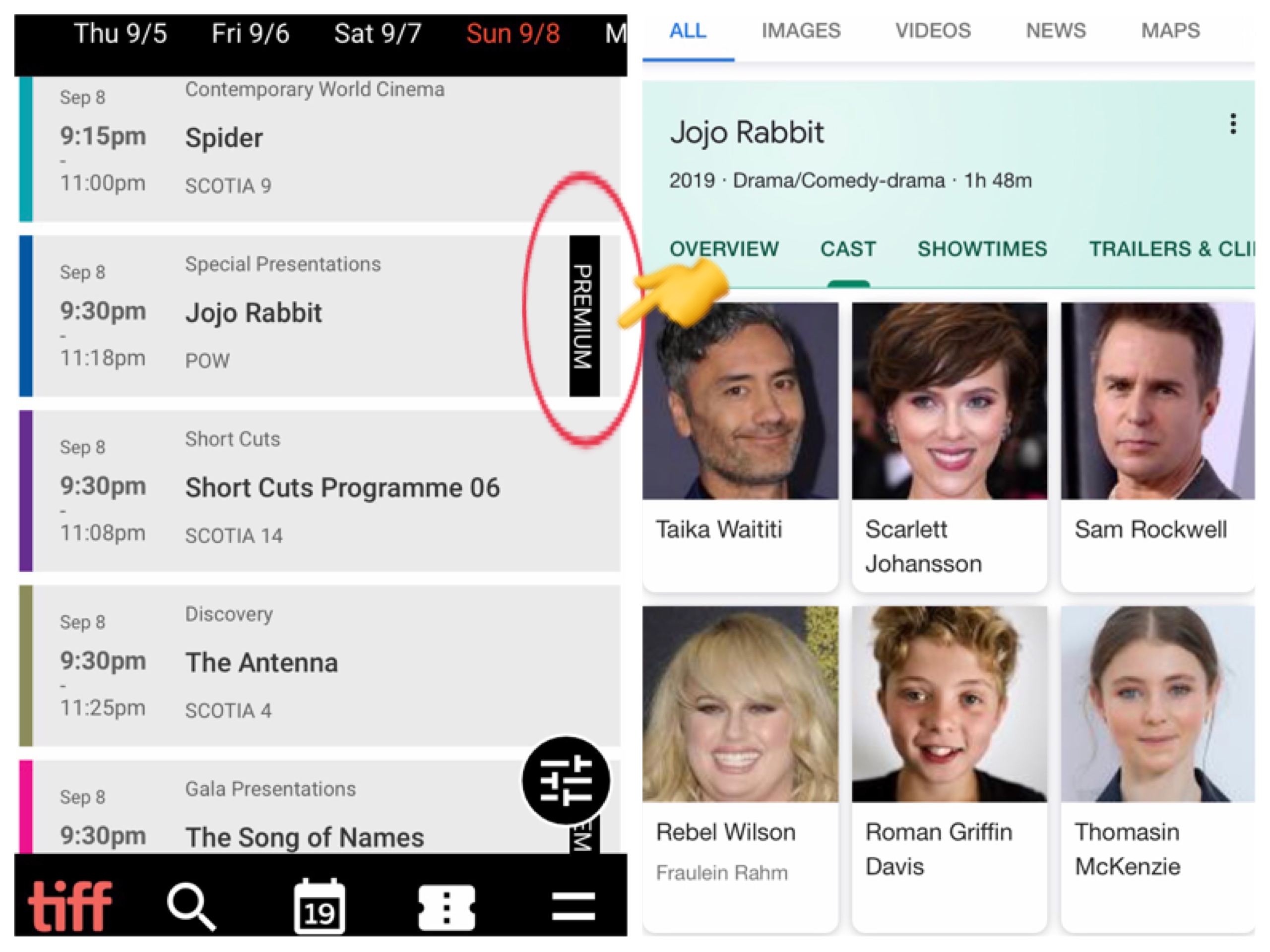Open the SHOWTIMES tab
Image resolution: width=1270 pixels, height=952 pixels.
click(x=982, y=249)
